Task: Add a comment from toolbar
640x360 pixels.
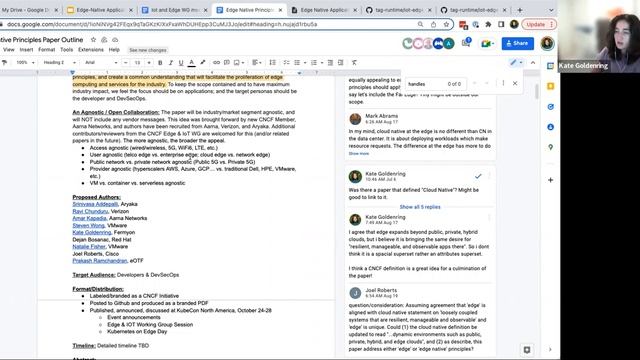Action: coord(227,62)
